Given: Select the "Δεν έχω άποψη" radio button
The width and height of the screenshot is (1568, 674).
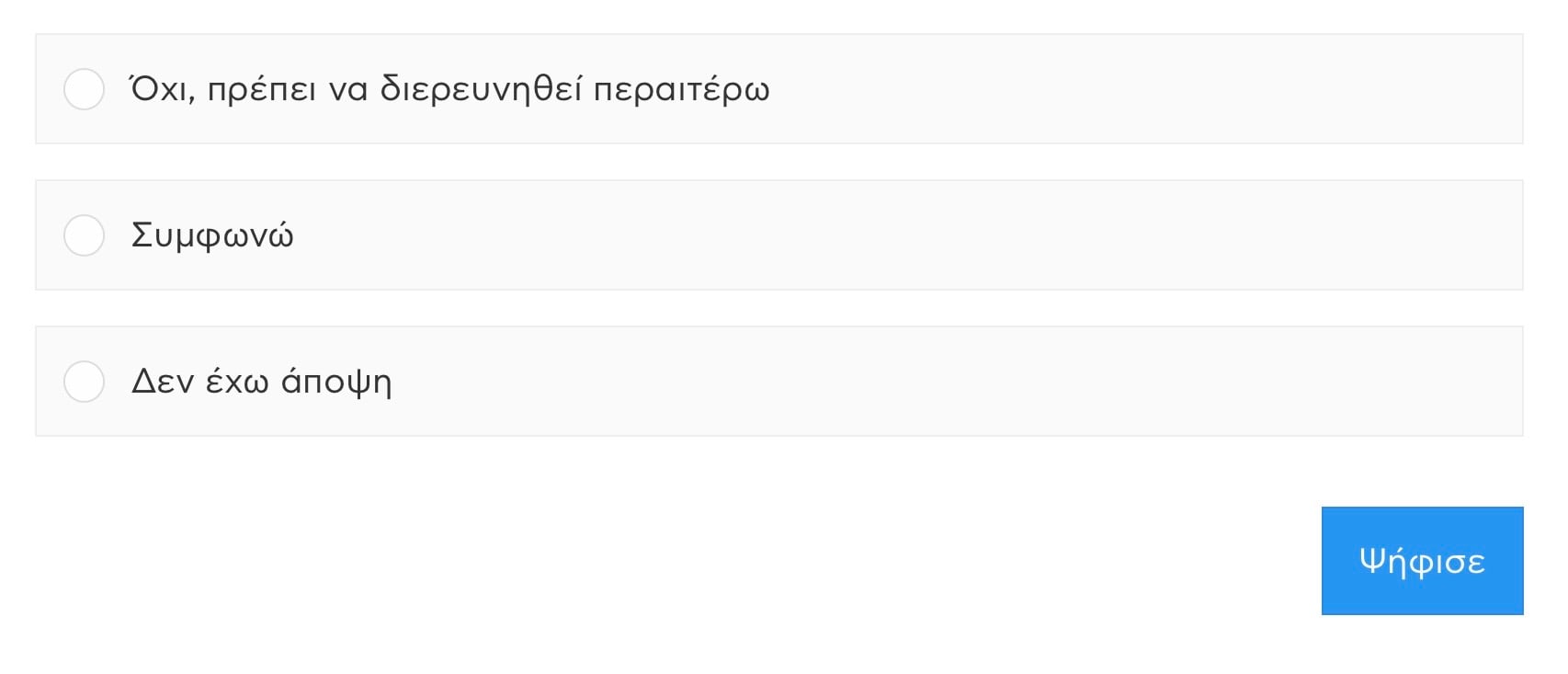Looking at the screenshot, I should (x=84, y=382).
